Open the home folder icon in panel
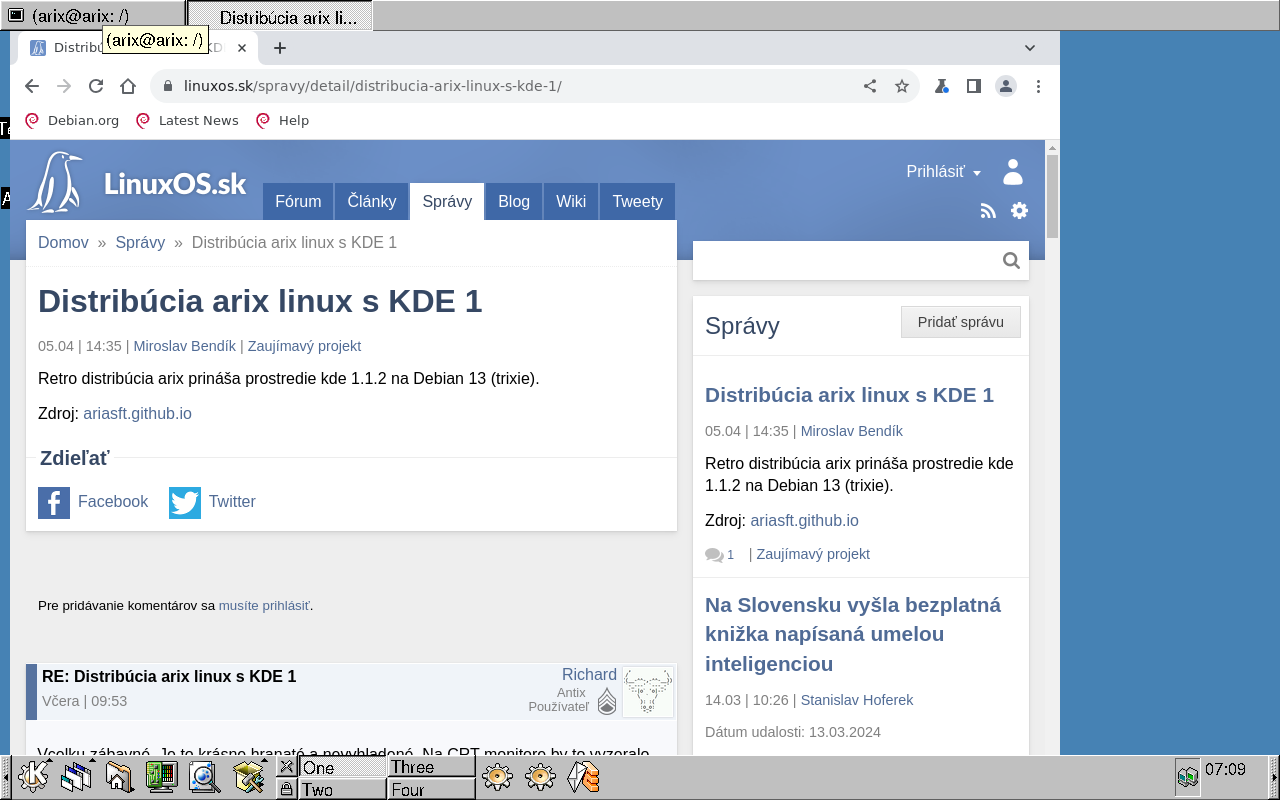This screenshot has width=1280, height=800. (x=119, y=777)
